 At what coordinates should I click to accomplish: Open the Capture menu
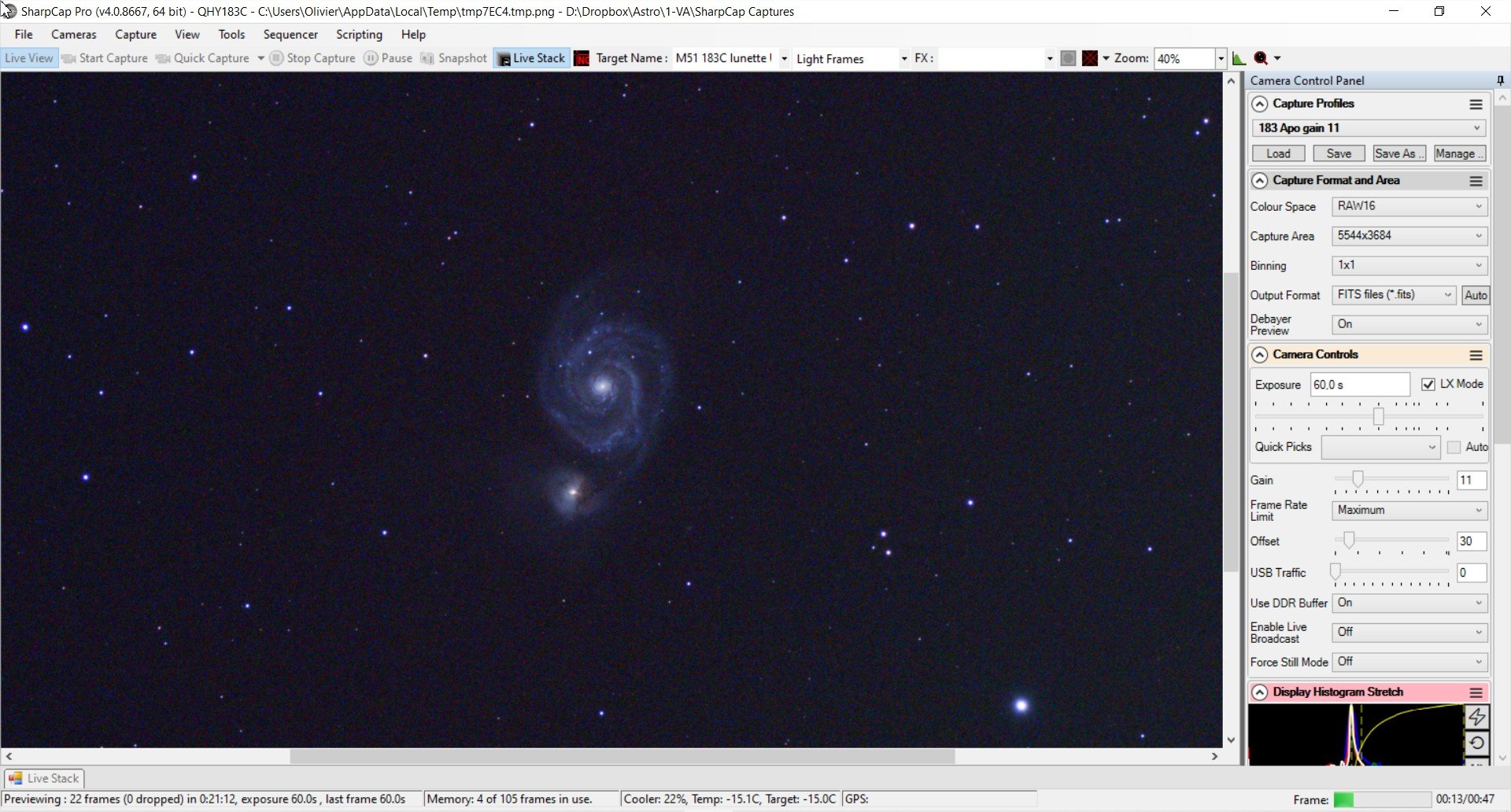[135, 35]
